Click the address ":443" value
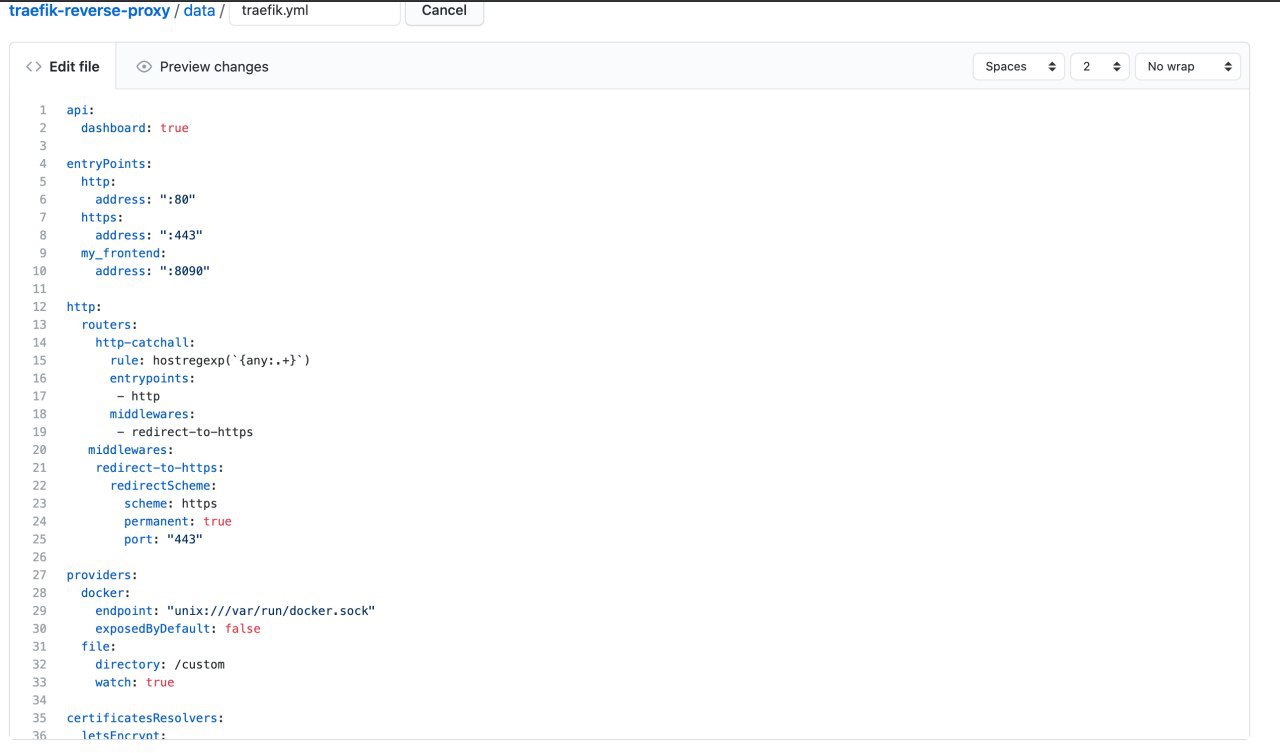 click(181, 236)
